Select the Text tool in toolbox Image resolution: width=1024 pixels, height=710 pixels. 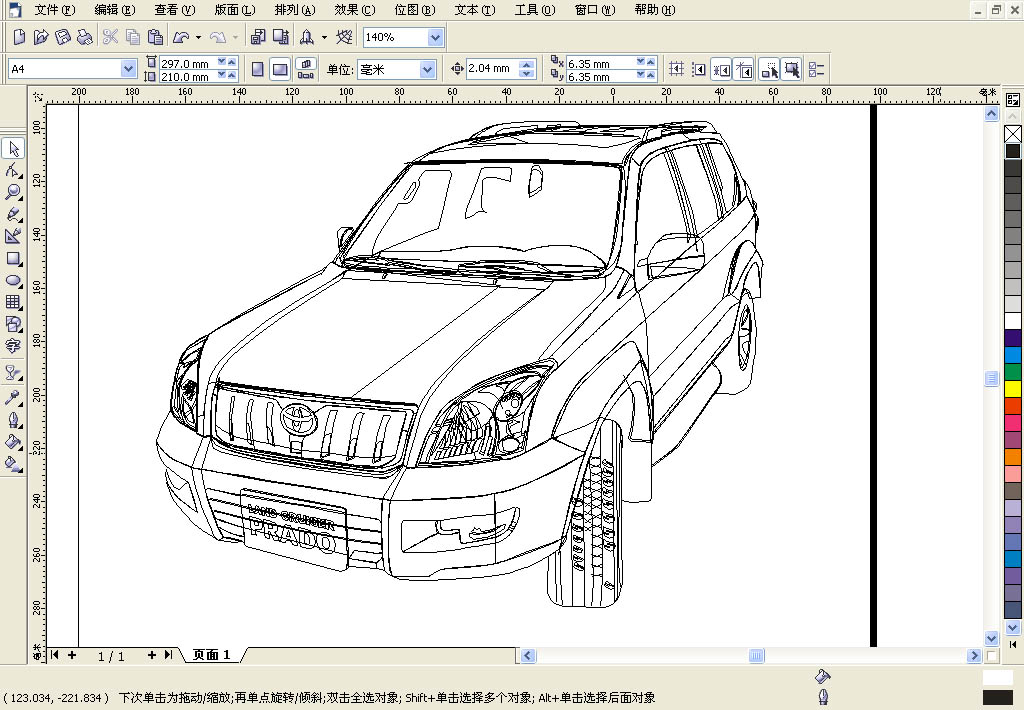click(x=13, y=347)
